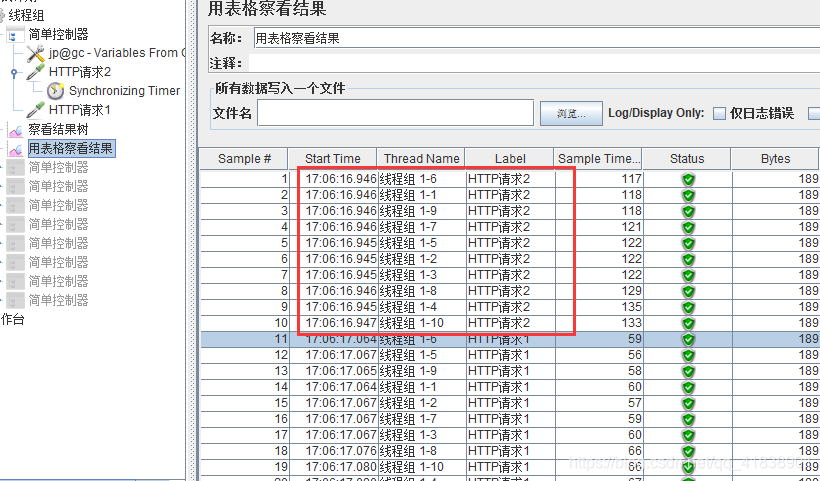
Task: Sort by the Thread Name column header
Action: click(x=421, y=158)
